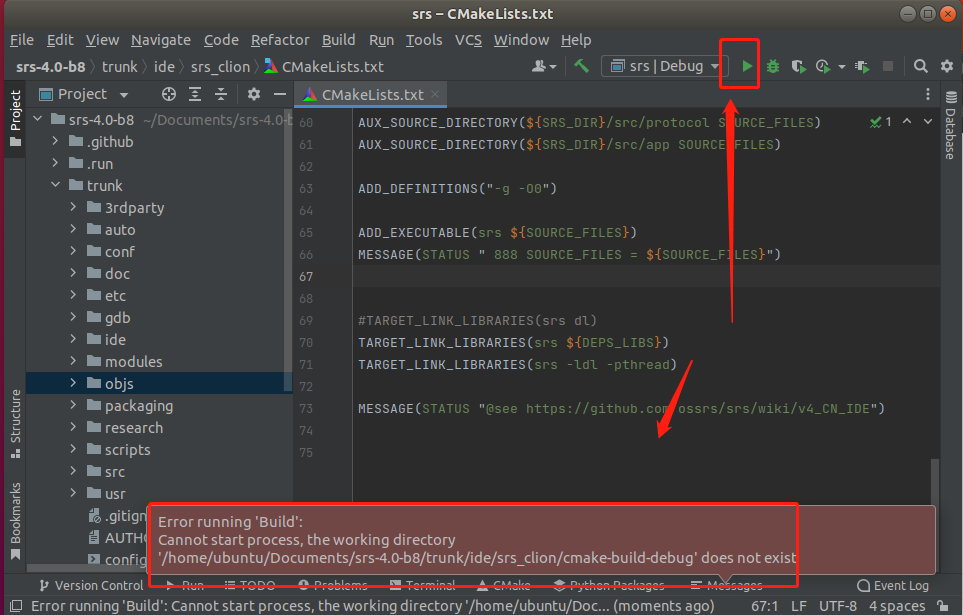963x615 pixels.
Task: Collapse the trunk folder
Action: click(x=55, y=184)
